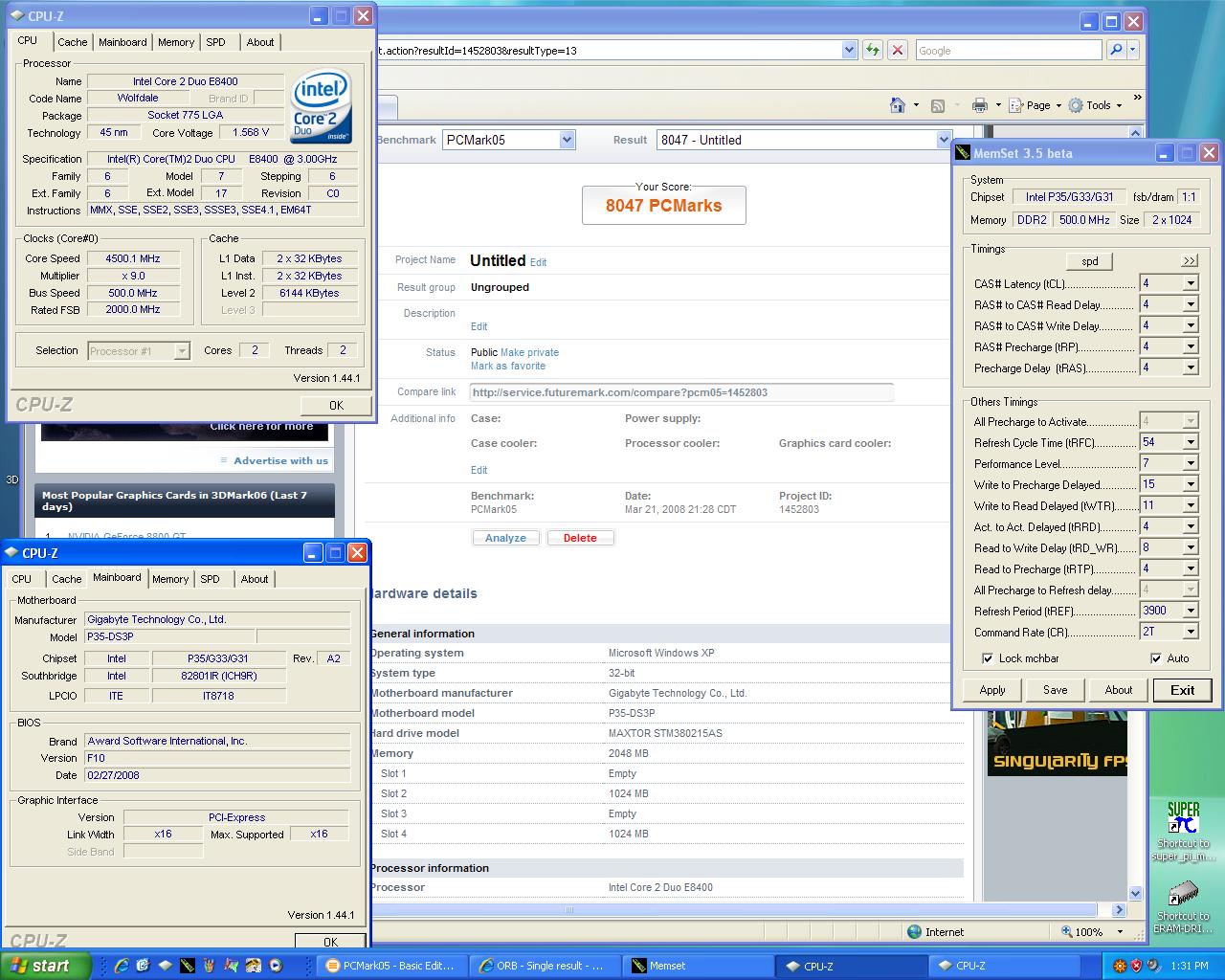Screen dimensions: 1225x980
Task: Launch CPU-Z from the quick launch bar
Action: [x=165, y=966]
